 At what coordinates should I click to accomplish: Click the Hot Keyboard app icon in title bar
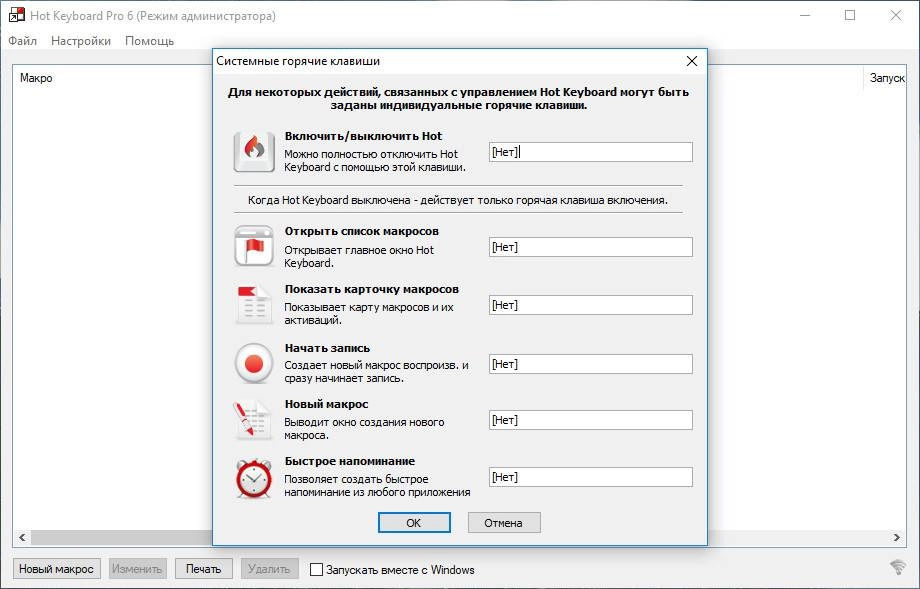pyautogui.click(x=16, y=15)
